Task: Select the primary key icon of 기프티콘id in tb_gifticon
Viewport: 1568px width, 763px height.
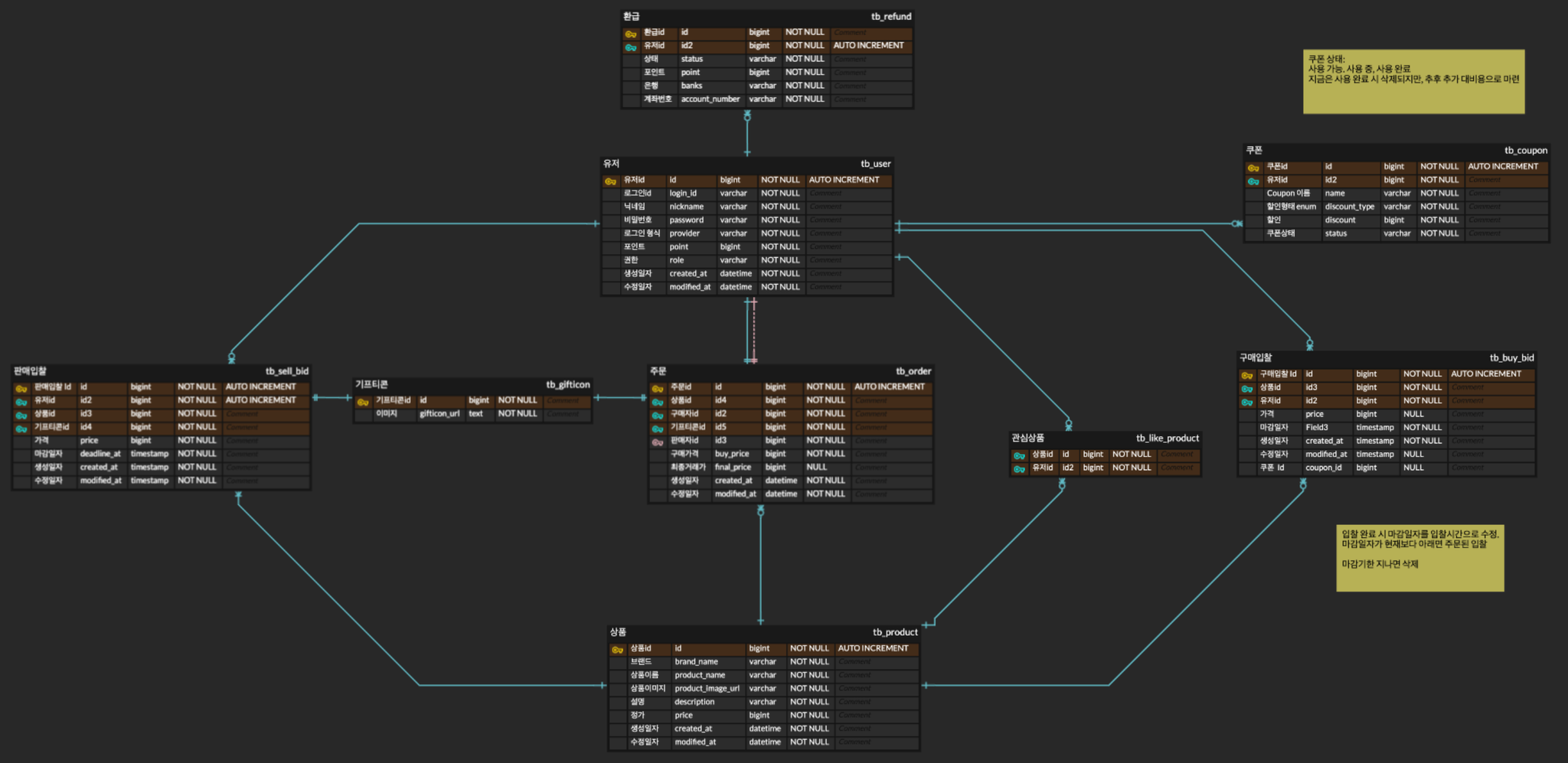Action: (363, 402)
